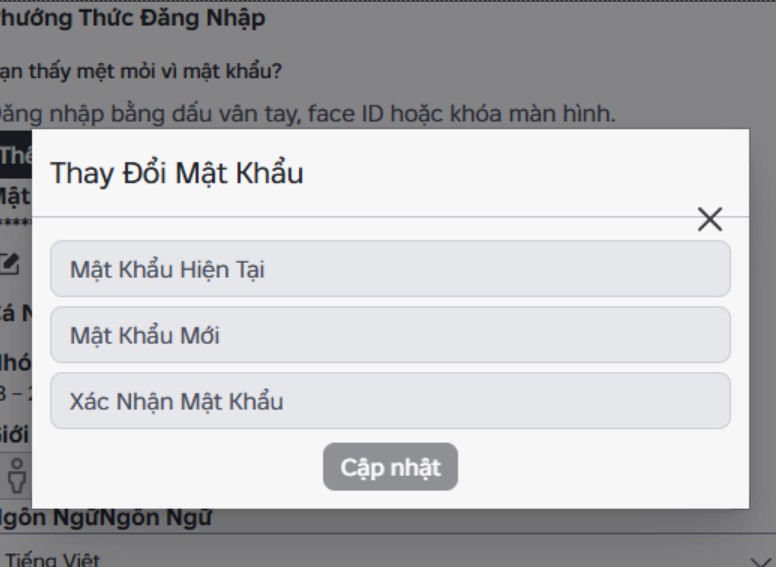The height and width of the screenshot is (567, 776).
Task: Click the Mật label under dark tab
Action: (x=14, y=193)
